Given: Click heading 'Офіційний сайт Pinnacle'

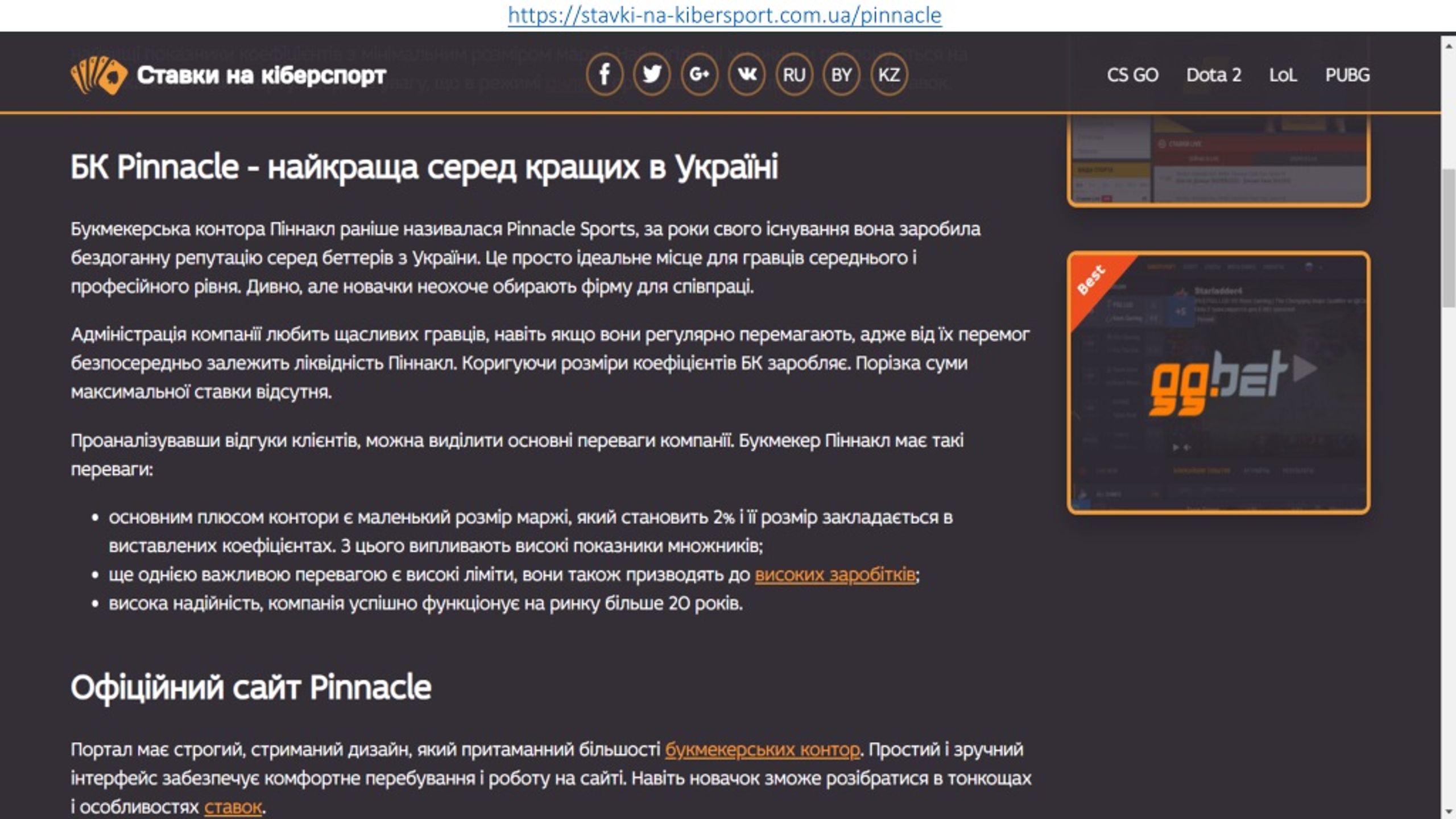Looking at the screenshot, I should click(251, 688).
